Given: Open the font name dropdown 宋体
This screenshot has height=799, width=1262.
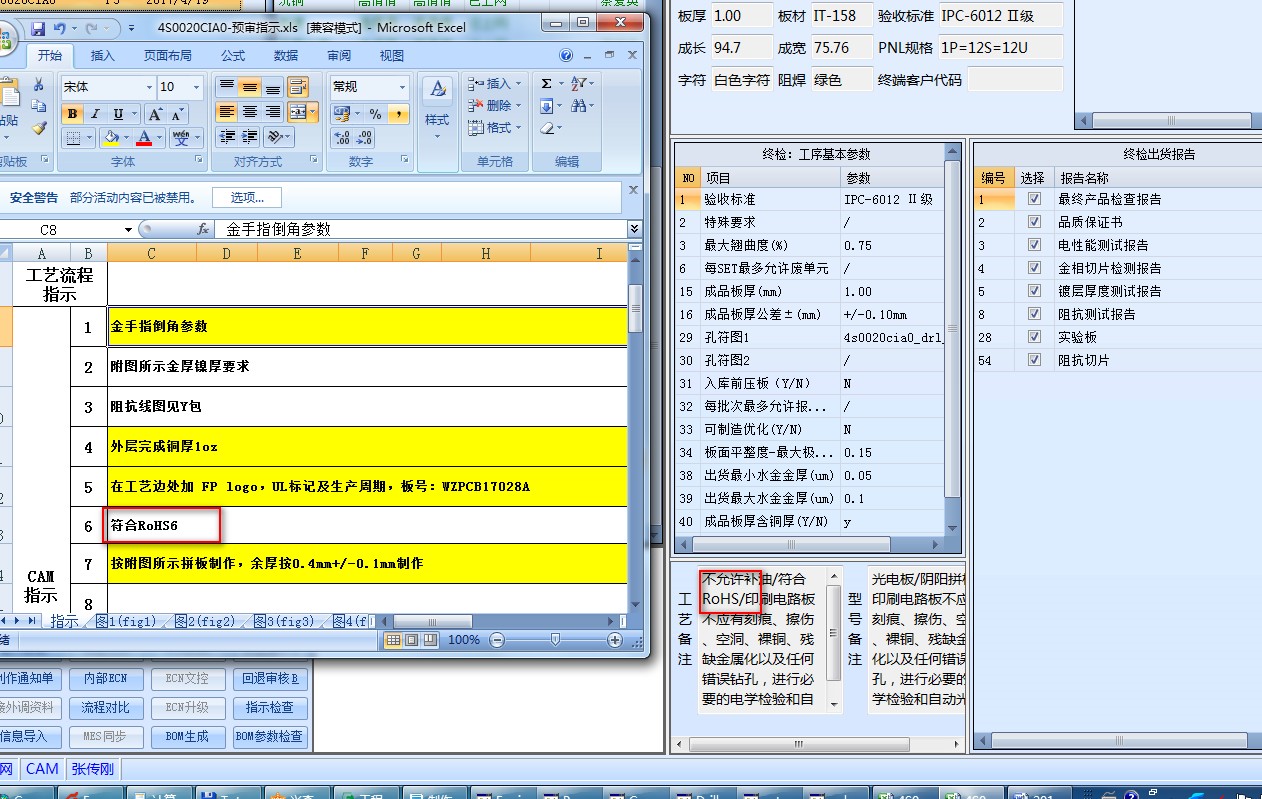Looking at the screenshot, I should [x=149, y=87].
